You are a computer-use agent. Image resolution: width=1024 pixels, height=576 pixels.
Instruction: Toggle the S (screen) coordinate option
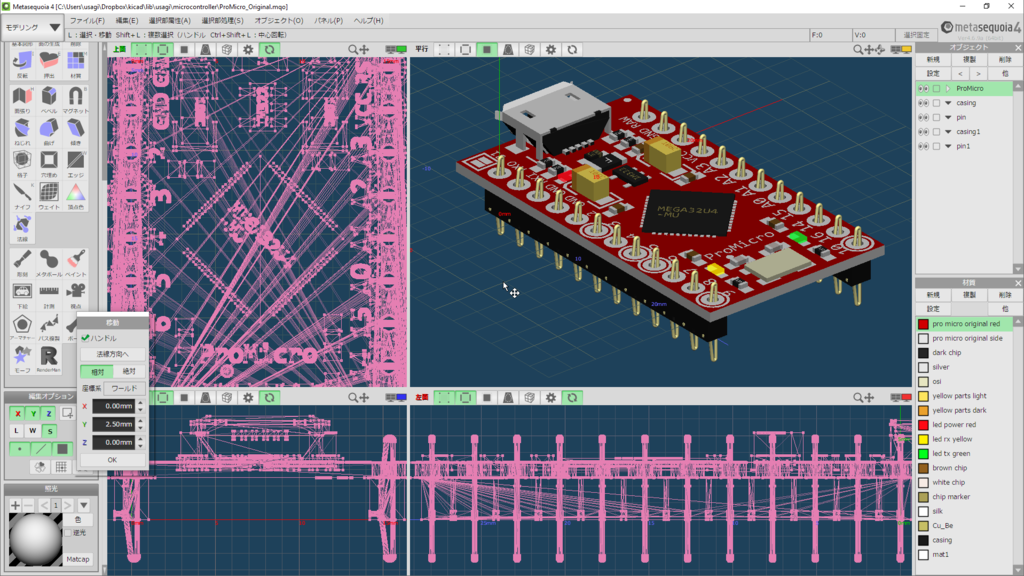coord(50,431)
